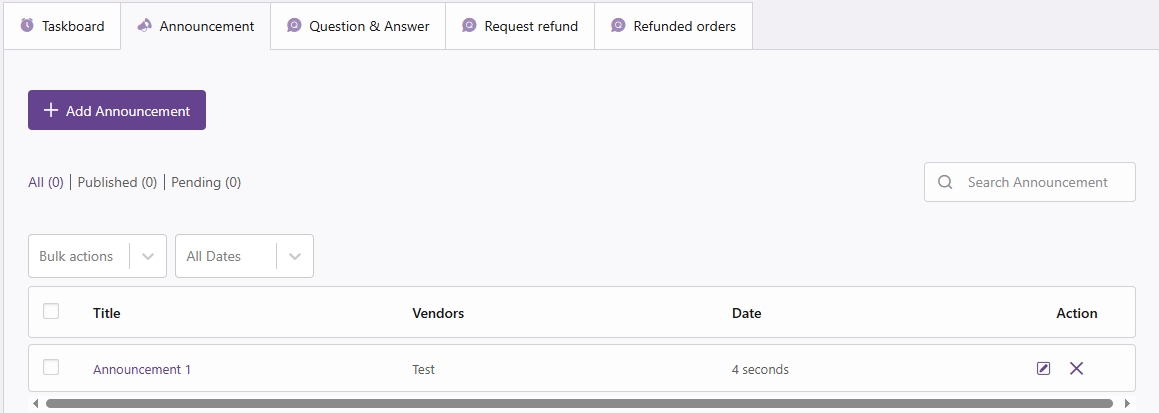The height and width of the screenshot is (413, 1159).
Task: Click the chevron arrow beside Bulk actions
Action: point(148,256)
